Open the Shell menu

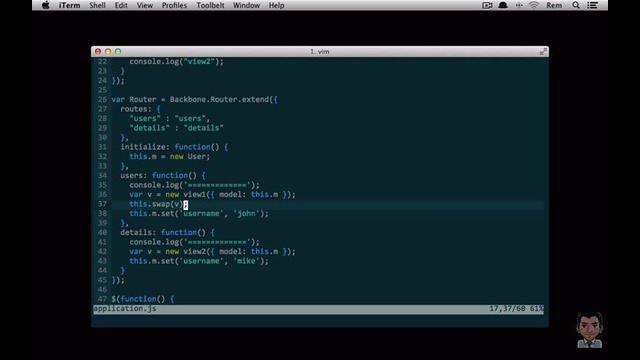[98, 5]
